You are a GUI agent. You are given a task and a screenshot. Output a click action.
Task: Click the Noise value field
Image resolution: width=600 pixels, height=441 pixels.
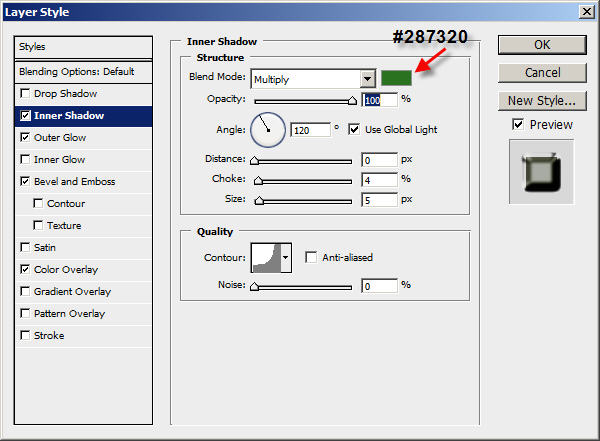[x=380, y=286]
